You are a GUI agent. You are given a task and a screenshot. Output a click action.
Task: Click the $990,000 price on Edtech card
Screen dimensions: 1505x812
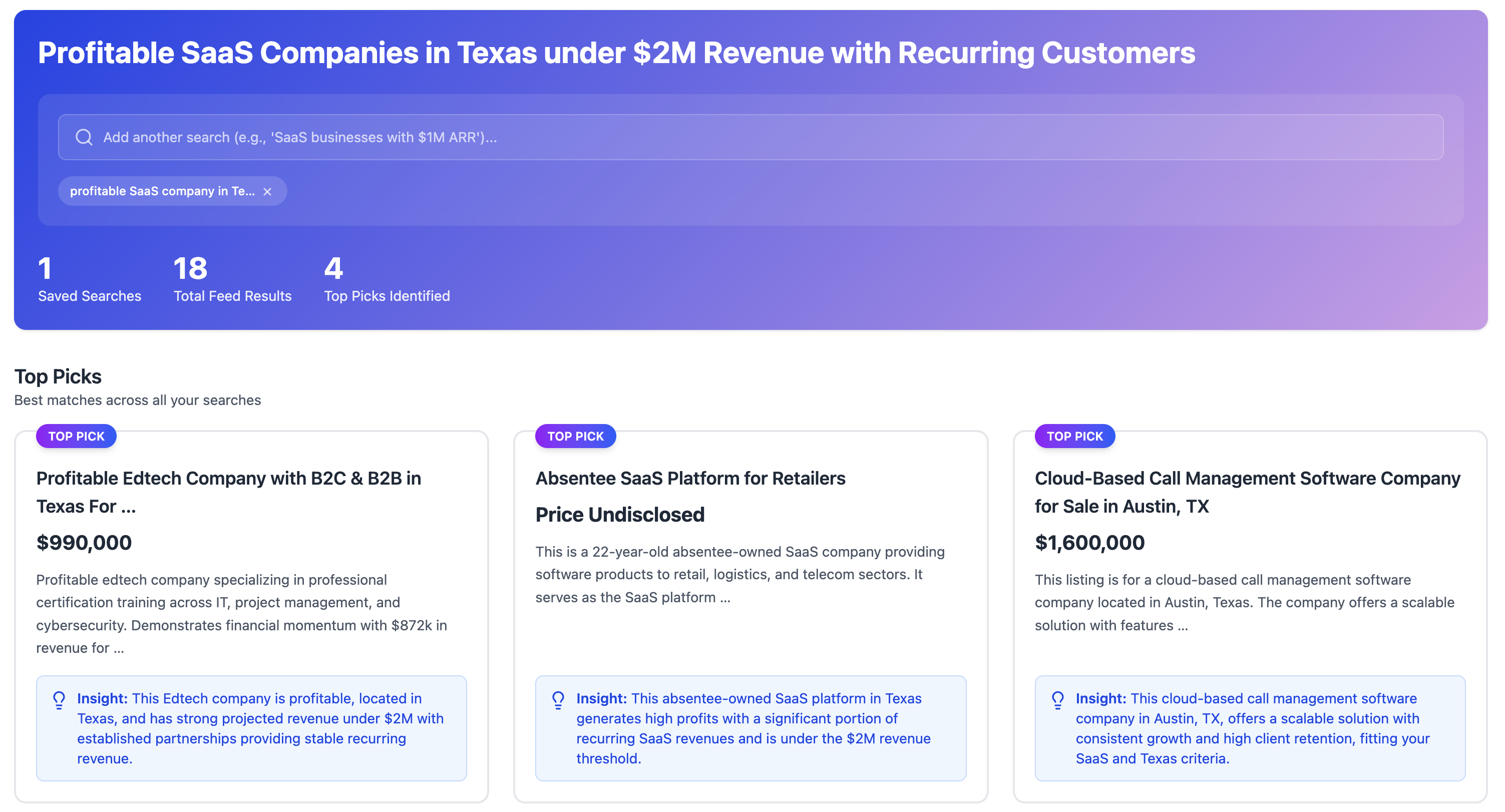(x=84, y=543)
